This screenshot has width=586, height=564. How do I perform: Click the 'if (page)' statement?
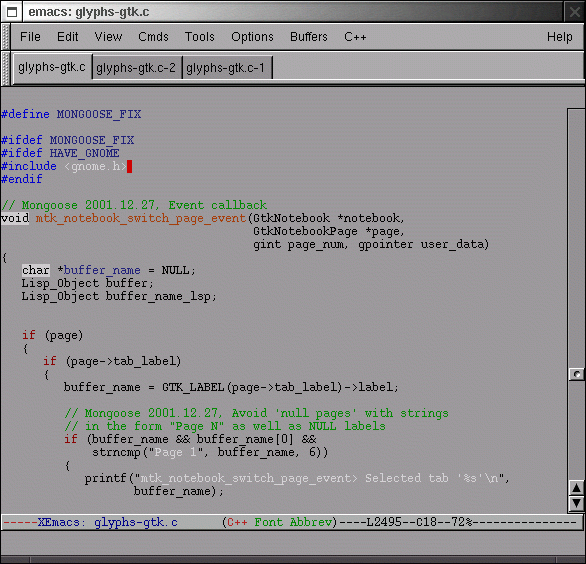tap(52, 335)
